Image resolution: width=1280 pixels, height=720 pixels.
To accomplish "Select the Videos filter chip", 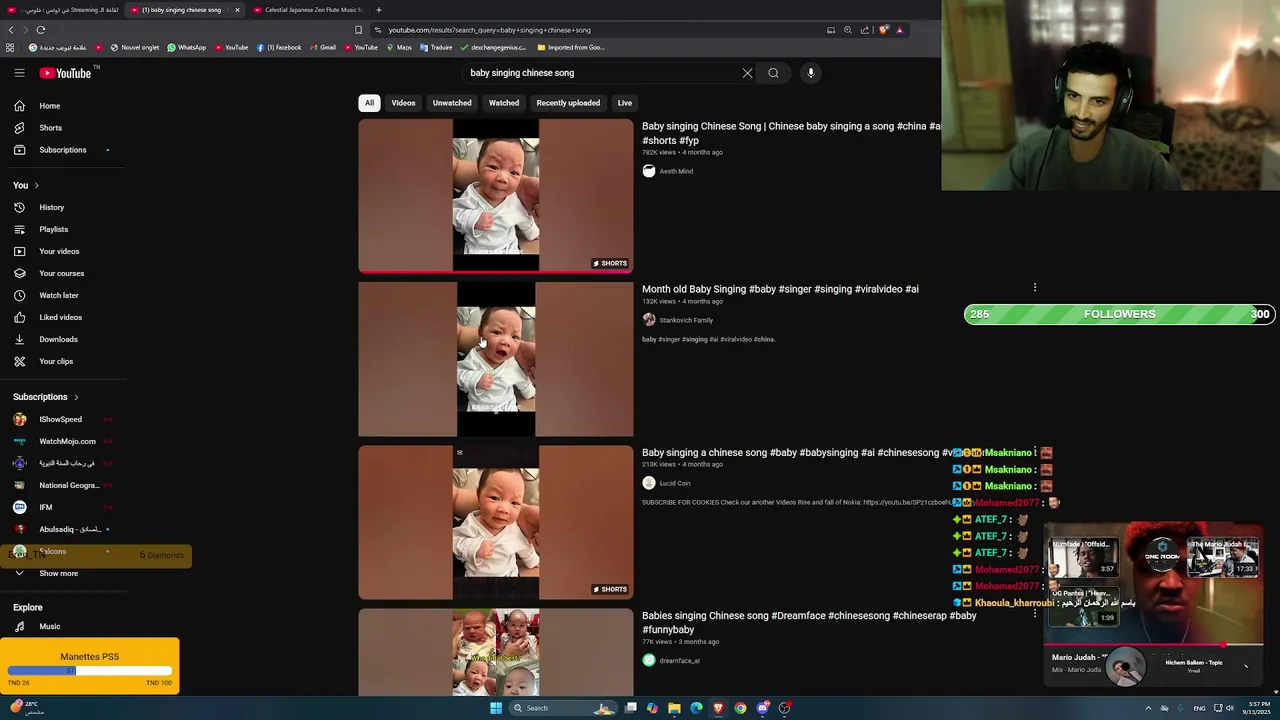I will [403, 103].
